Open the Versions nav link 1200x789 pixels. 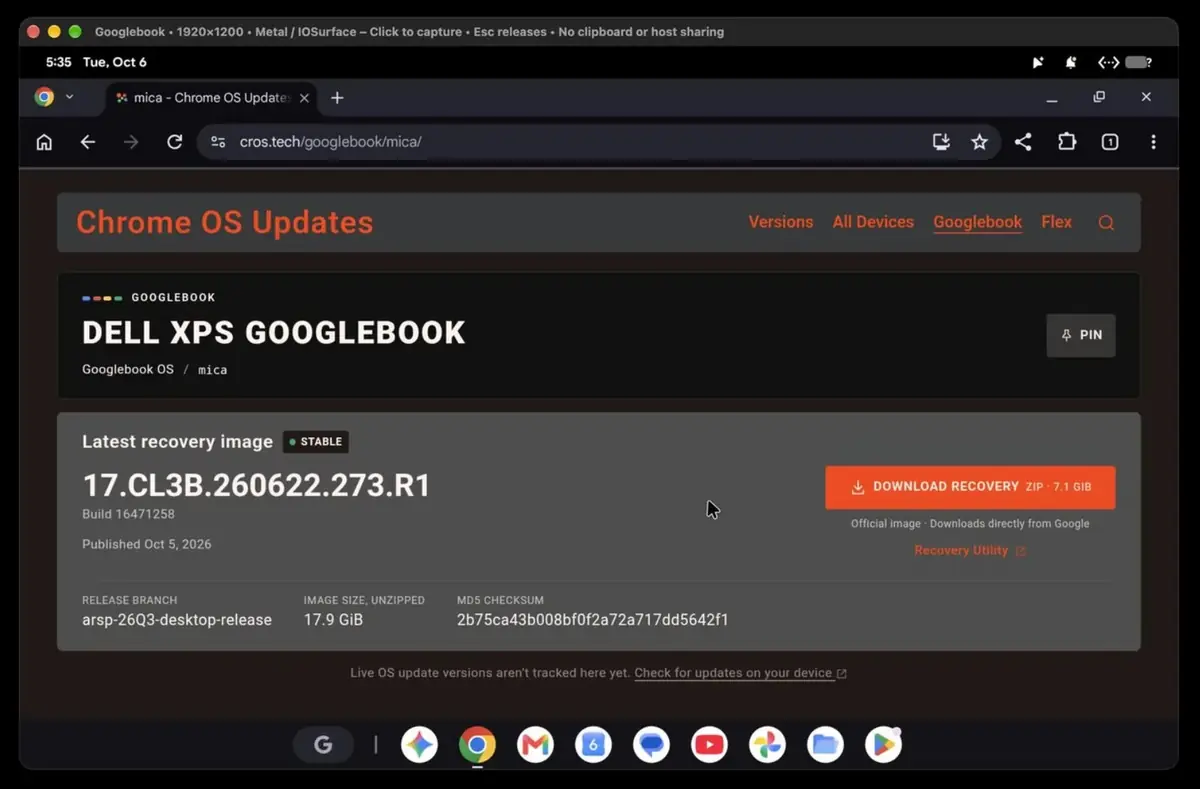click(x=781, y=222)
